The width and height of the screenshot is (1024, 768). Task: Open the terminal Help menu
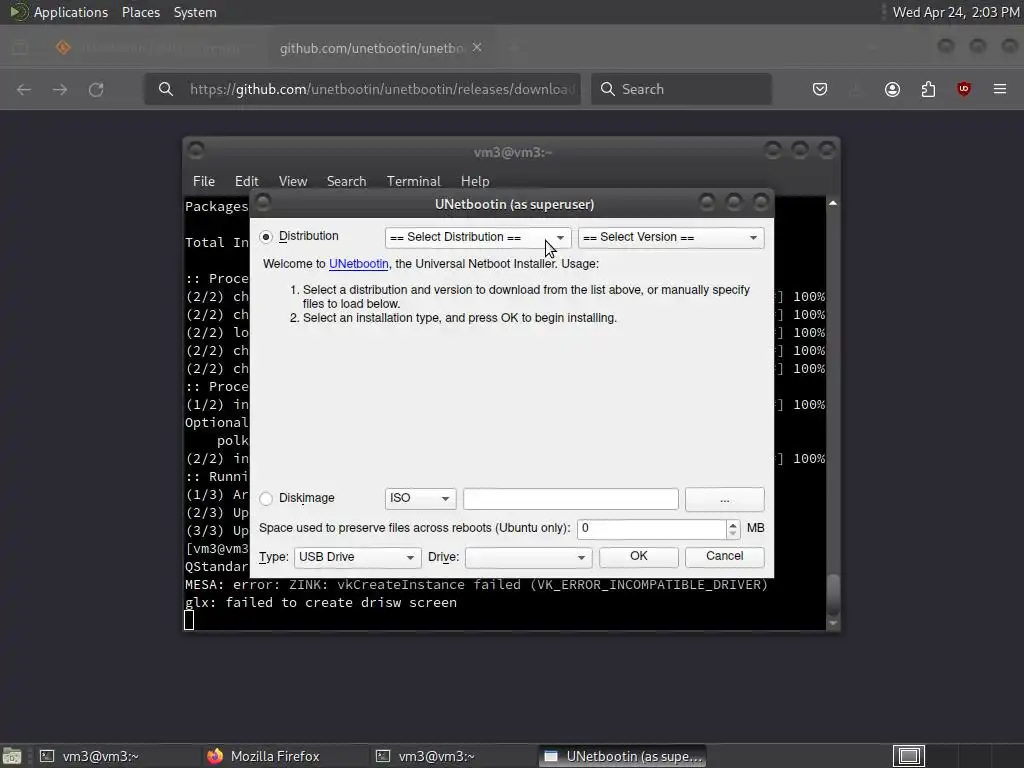point(475,182)
